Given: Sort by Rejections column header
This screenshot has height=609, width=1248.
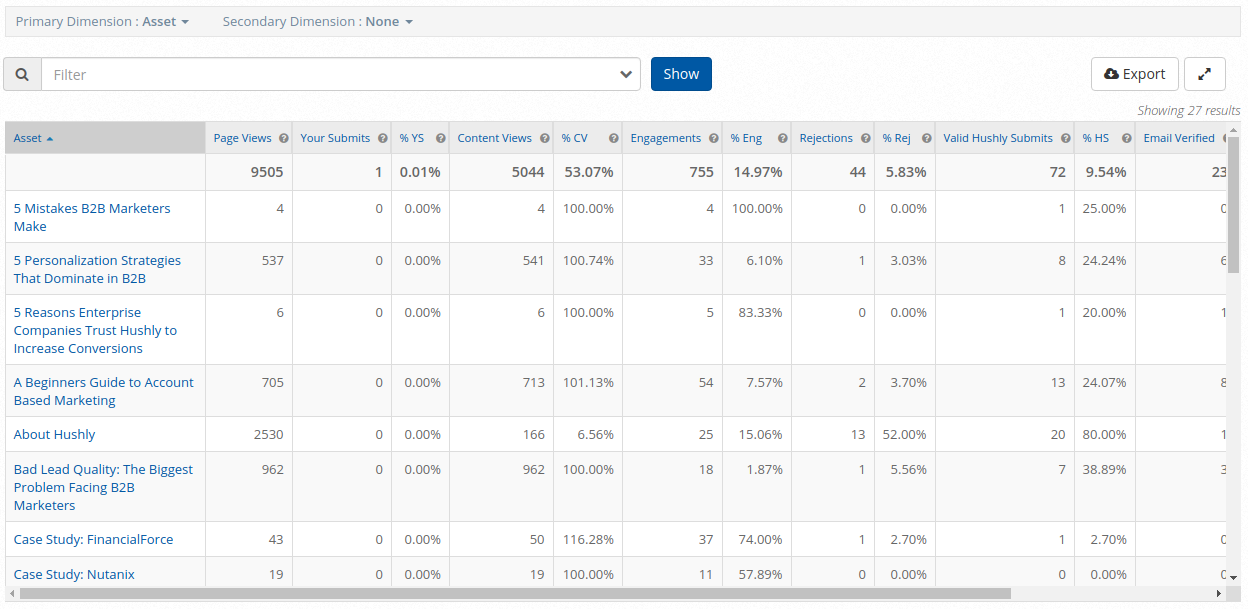Looking at the screenshot, I should click(x=826, y=138).
